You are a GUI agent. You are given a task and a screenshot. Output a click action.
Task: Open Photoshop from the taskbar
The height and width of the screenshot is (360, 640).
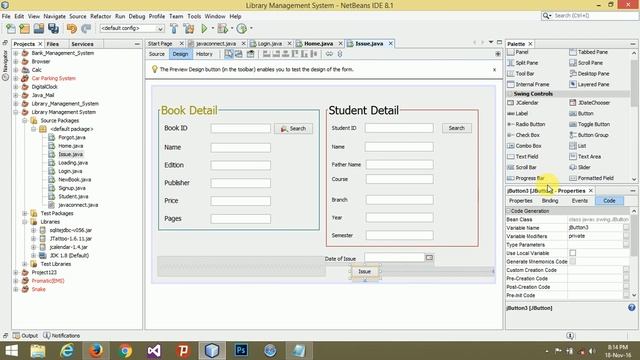coord(241,351)
